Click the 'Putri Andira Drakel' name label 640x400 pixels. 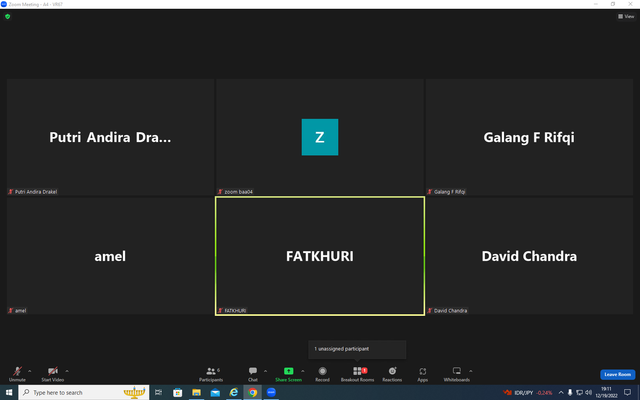(x=36, y=192)
